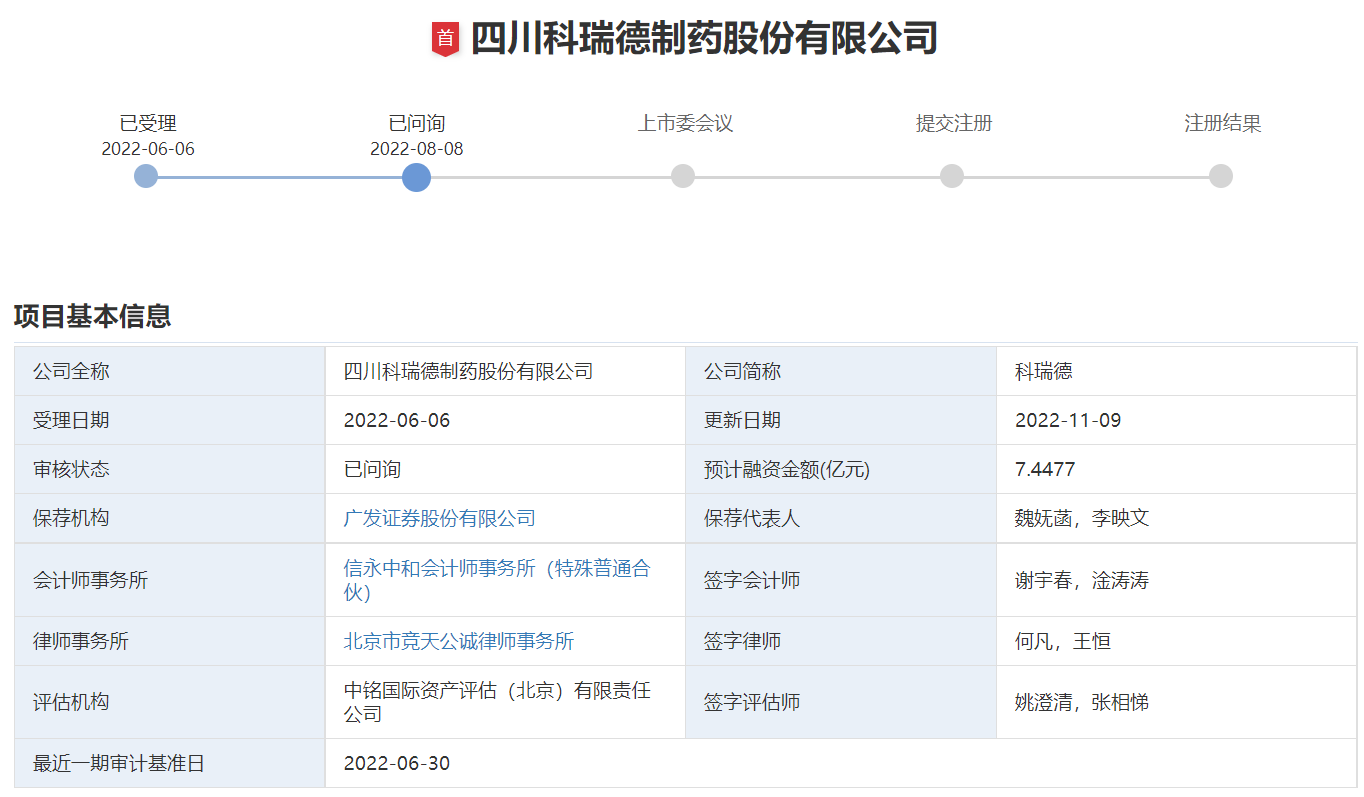Click the 提交注册 step label

[953, 123]
